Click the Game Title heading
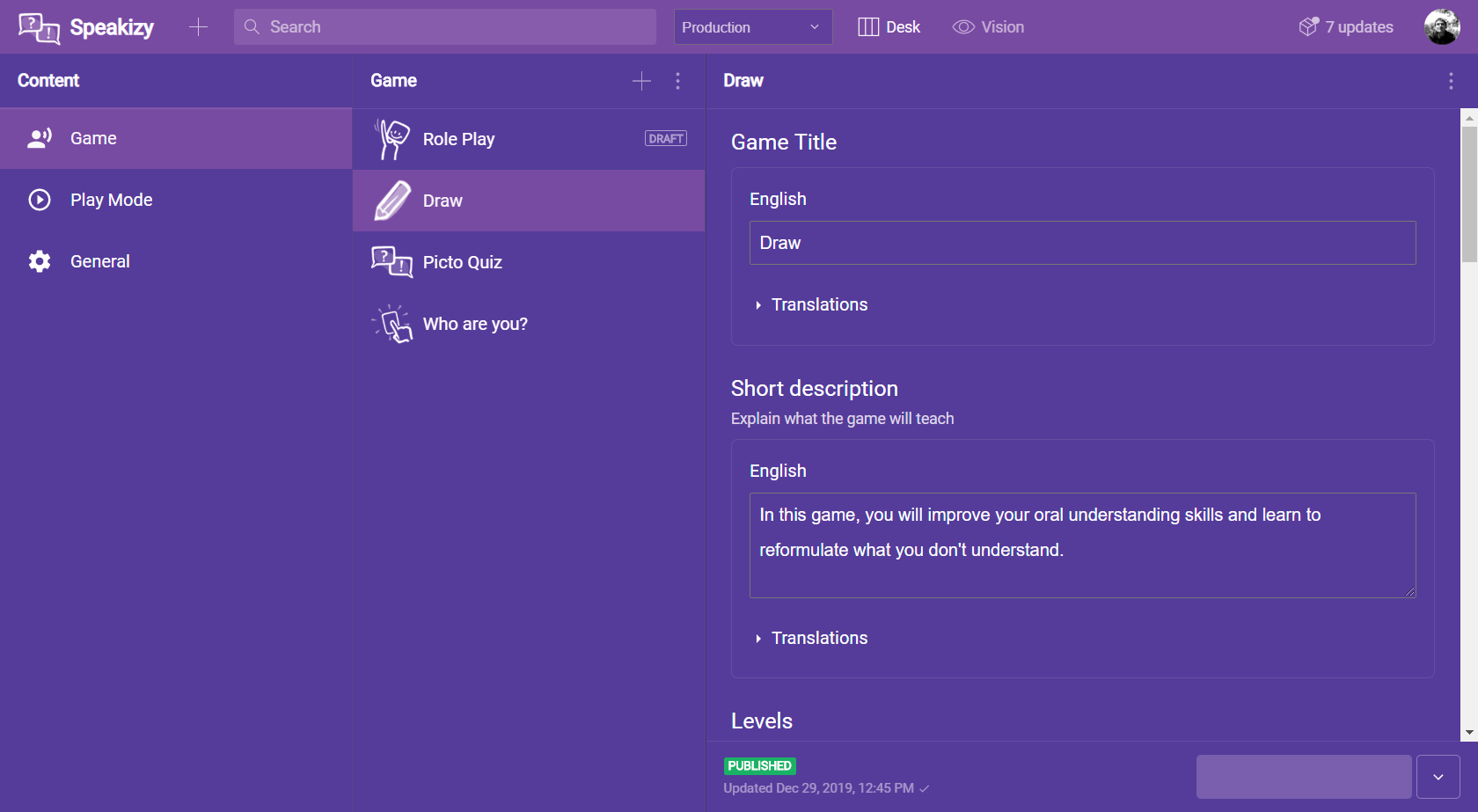 [784, 143]
